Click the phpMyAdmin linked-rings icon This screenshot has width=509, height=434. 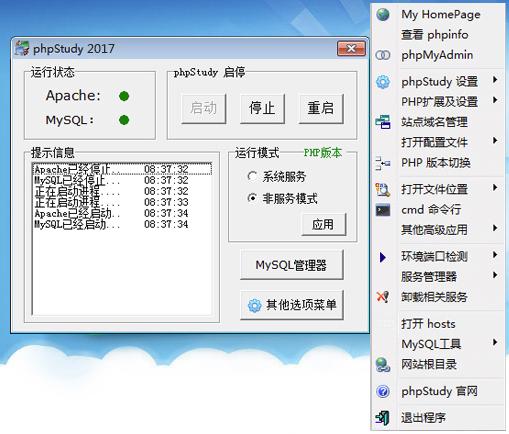click(x=383, y=55)
